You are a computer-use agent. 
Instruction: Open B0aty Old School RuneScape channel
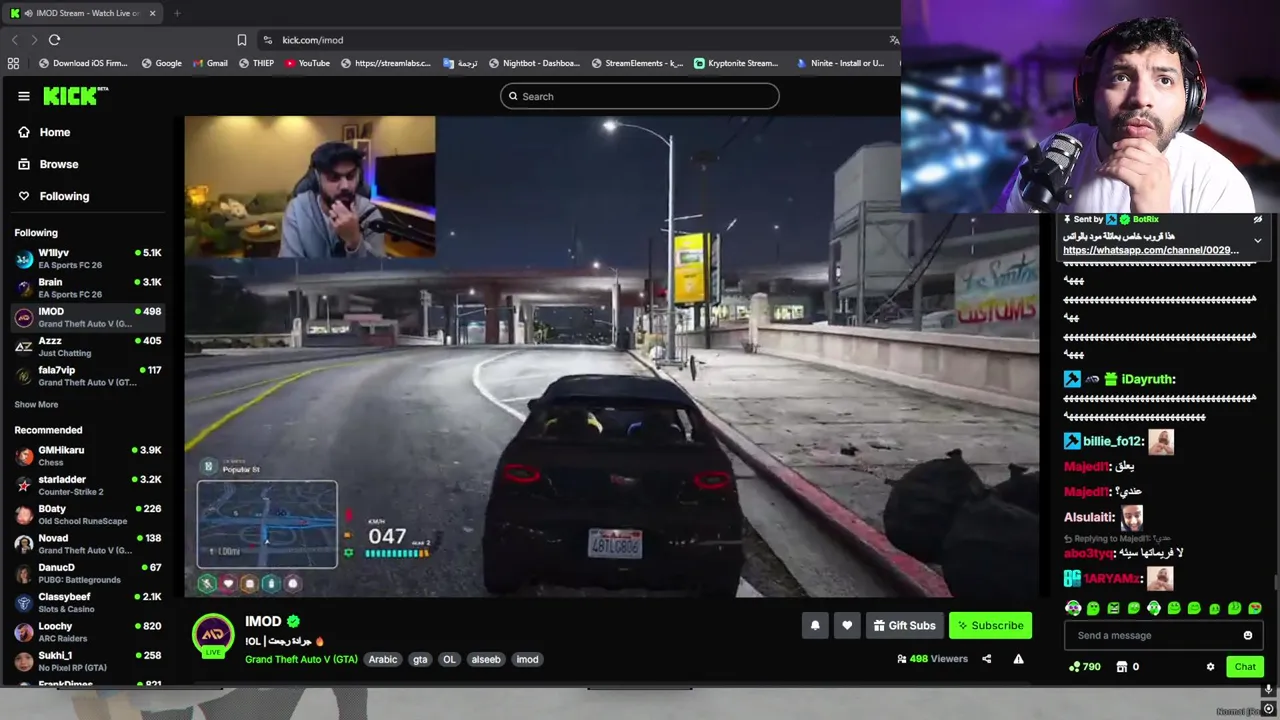click(x=88, y=514)
